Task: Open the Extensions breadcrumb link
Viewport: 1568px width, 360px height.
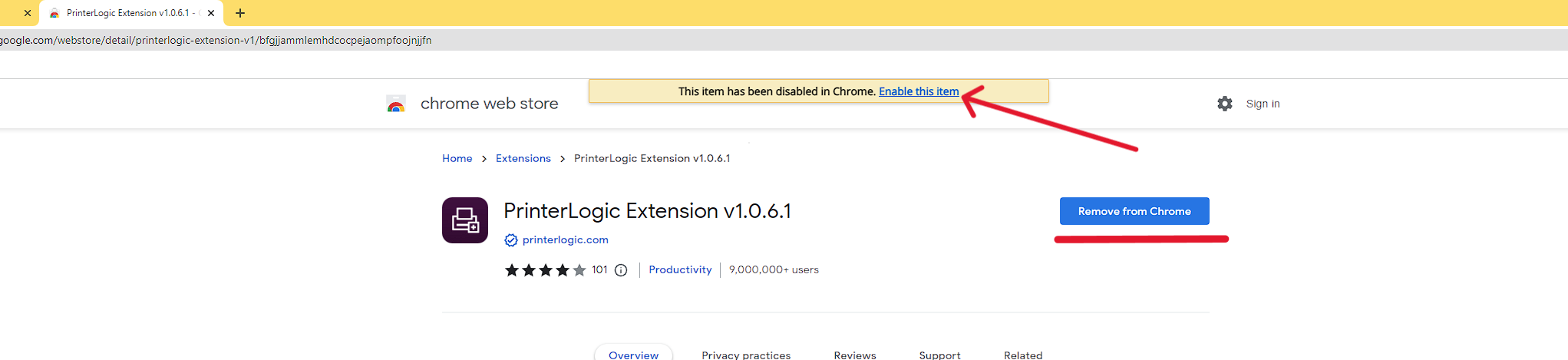Action: tap(523, 158)
